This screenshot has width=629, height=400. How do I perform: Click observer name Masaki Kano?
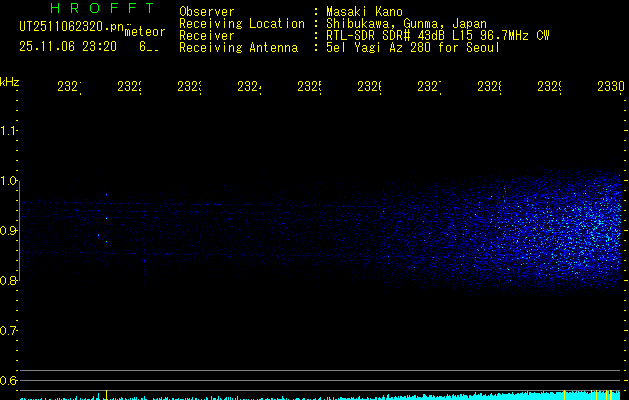[x=364, y=12]
